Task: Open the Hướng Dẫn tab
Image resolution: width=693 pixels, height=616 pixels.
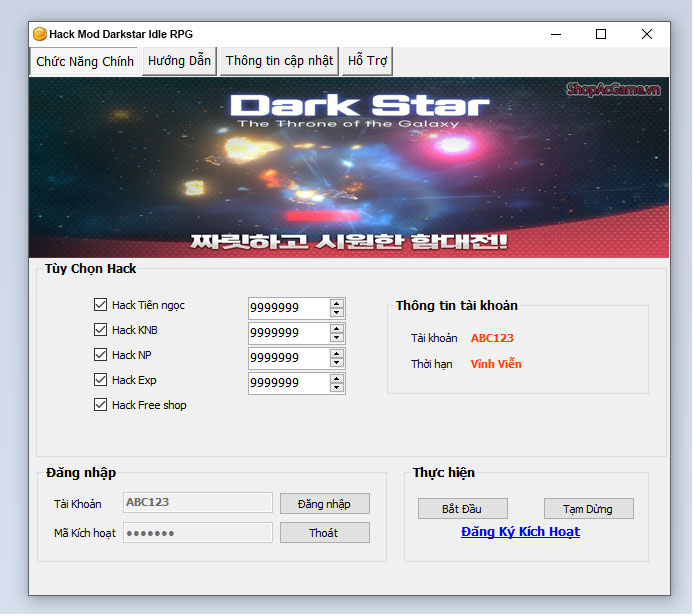Action: click(x=179, y=61)
